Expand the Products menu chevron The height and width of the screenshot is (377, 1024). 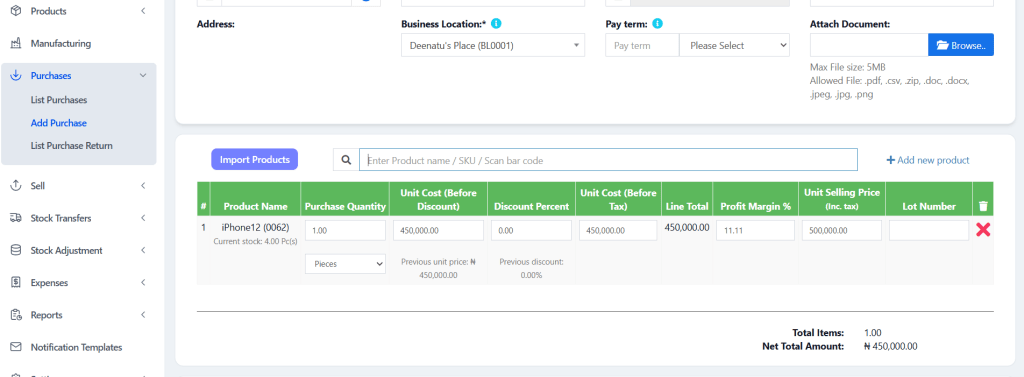[143, 11]
